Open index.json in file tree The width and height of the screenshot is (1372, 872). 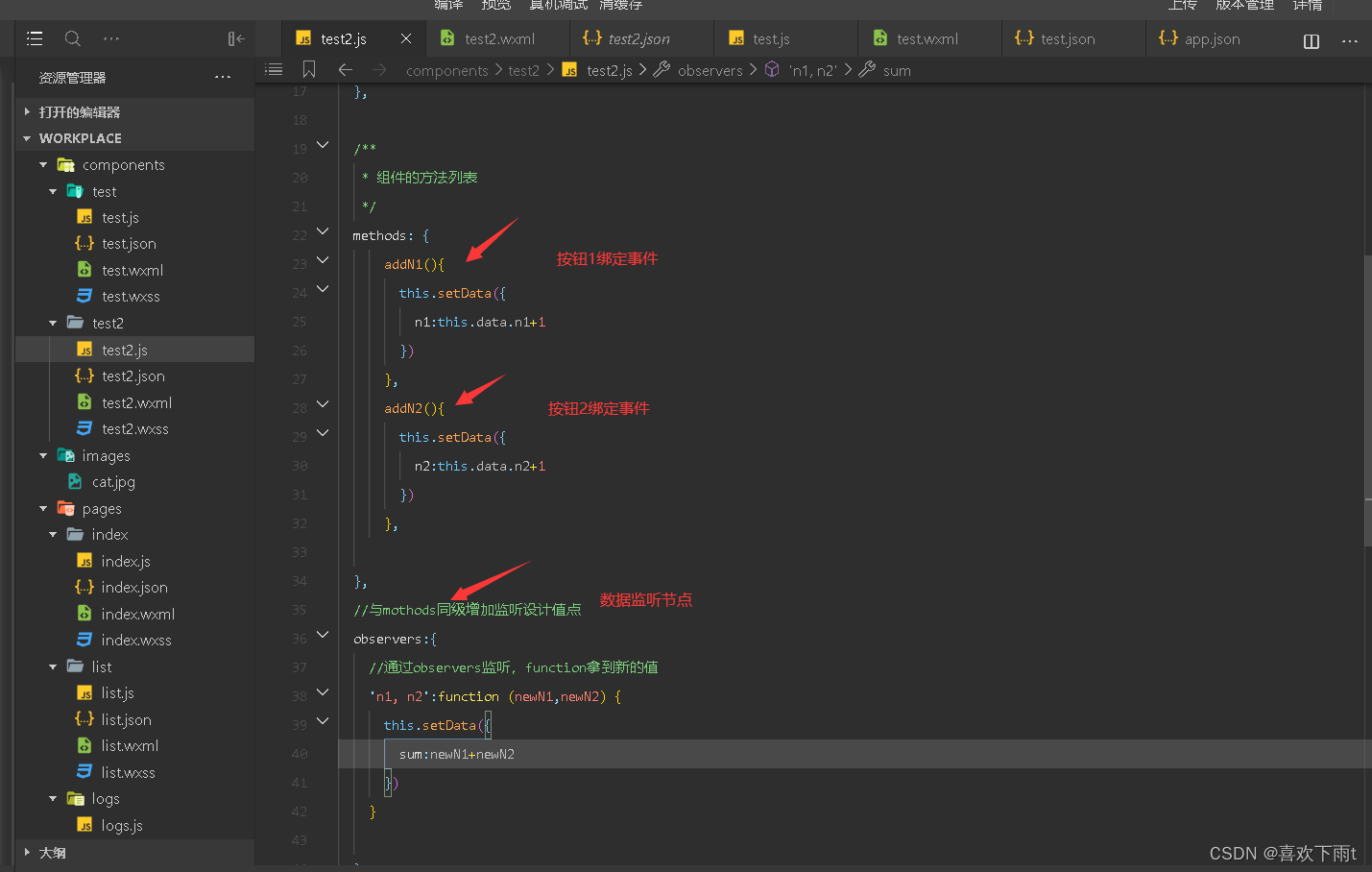(x=134, y=588)
